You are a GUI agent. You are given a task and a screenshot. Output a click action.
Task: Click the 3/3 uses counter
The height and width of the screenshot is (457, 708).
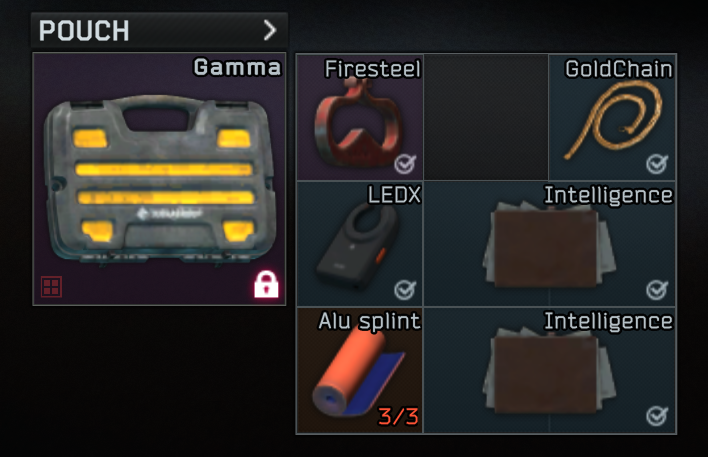click(398, 416)
